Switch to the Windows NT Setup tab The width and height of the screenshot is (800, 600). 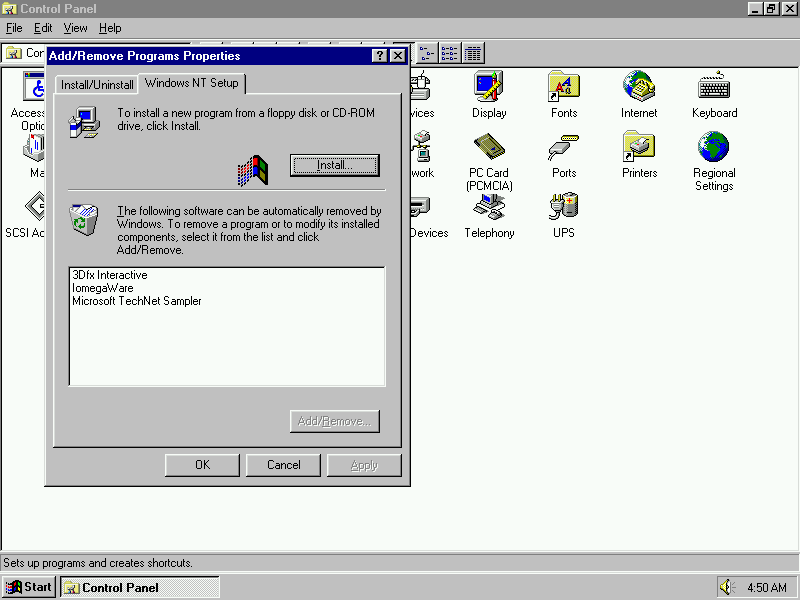pos(191,83)
